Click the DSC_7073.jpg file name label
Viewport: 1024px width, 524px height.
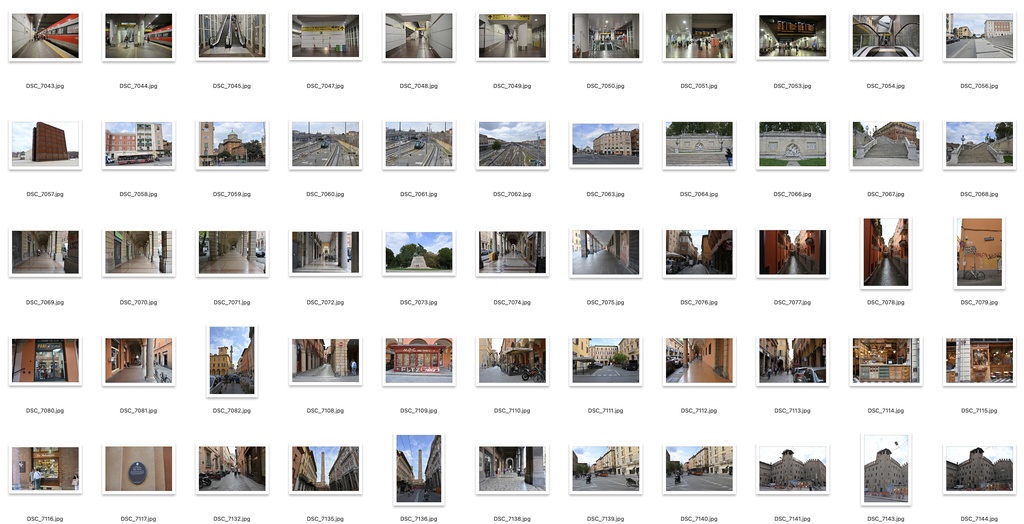pos(419,303)
